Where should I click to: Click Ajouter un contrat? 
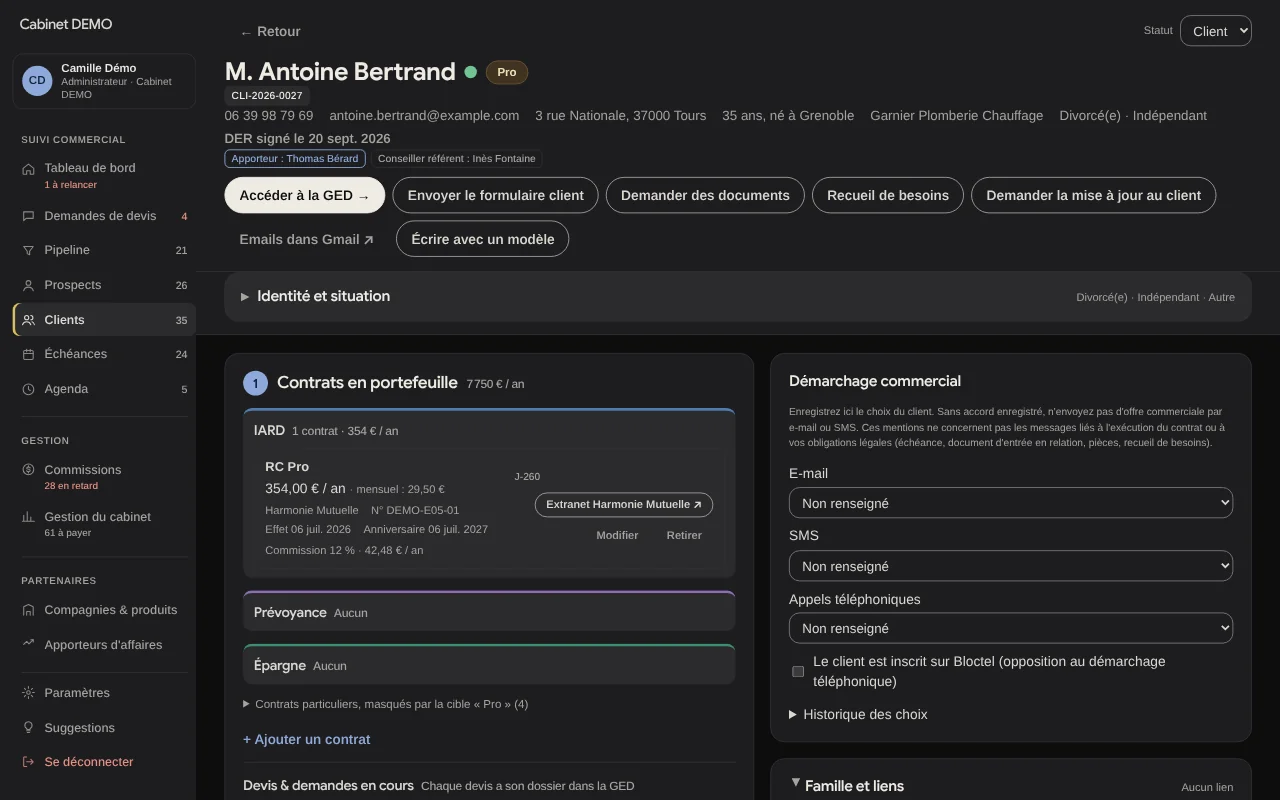(x=307, y=740)
